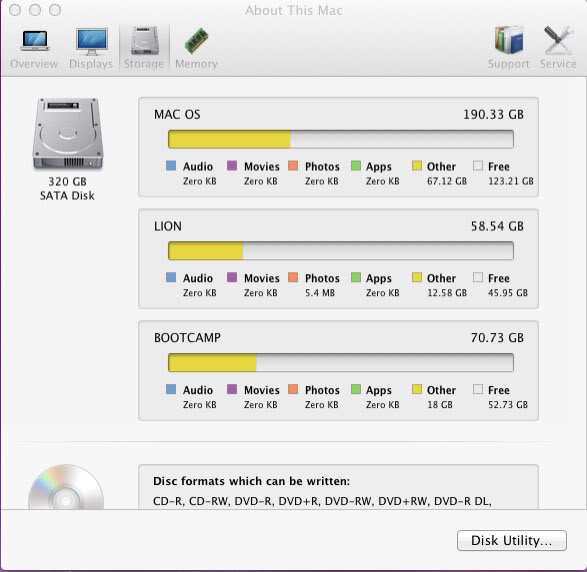Click the green Apps swatch under MAC OS
The height and width of the screenshot is (572, 587).
356,165
